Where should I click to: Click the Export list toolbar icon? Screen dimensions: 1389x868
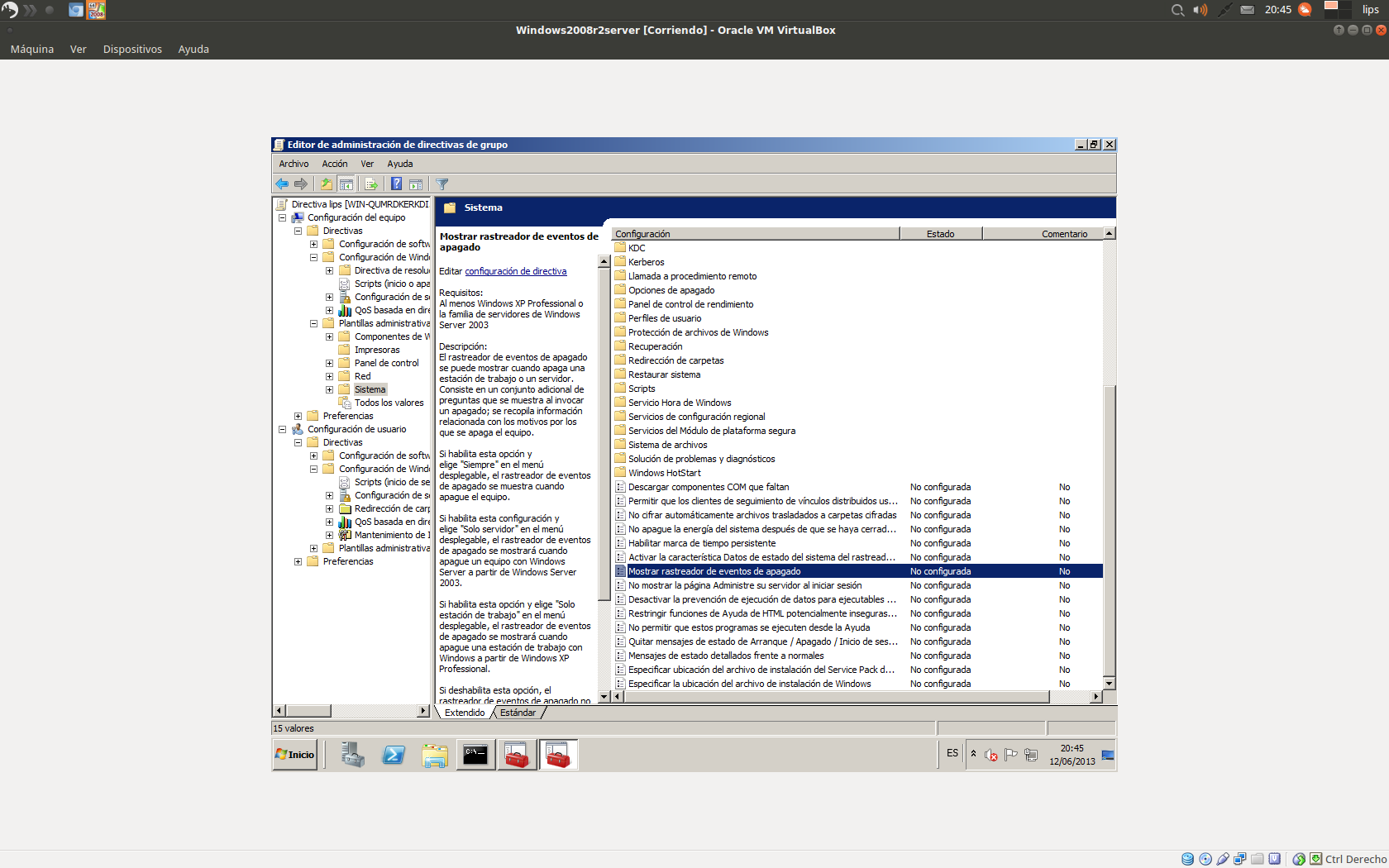coord(371,184)
